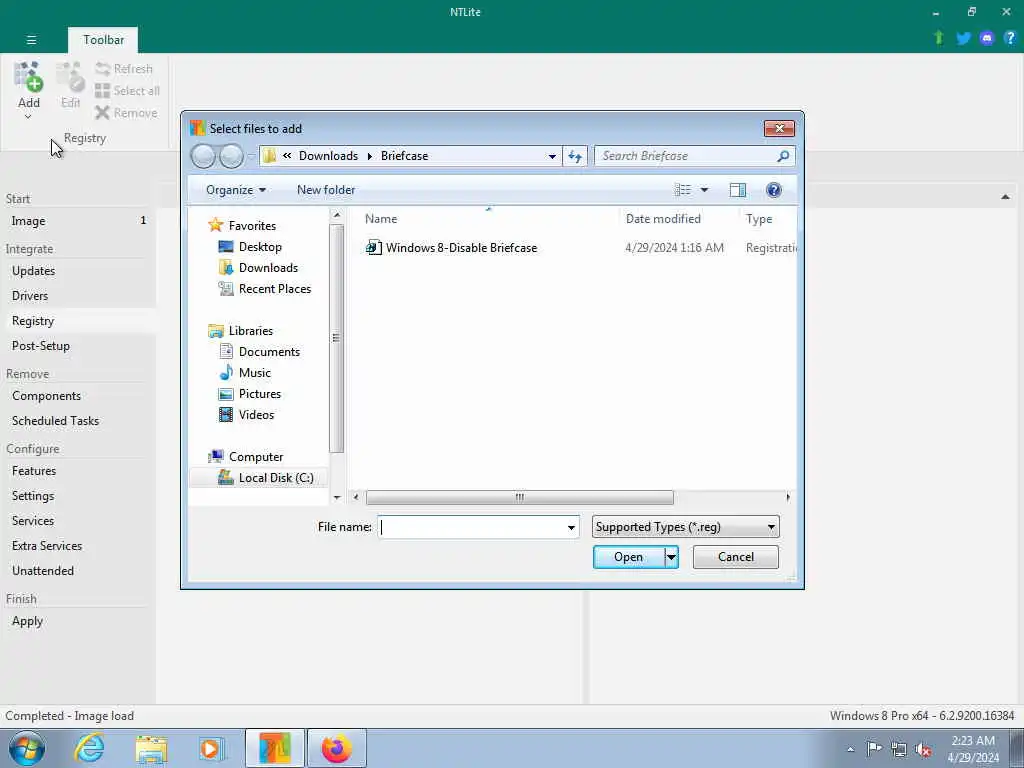The image size is (1024, 768).
Task: Click the New folder button
Action: pyautogui.click(x=326, y=189)
